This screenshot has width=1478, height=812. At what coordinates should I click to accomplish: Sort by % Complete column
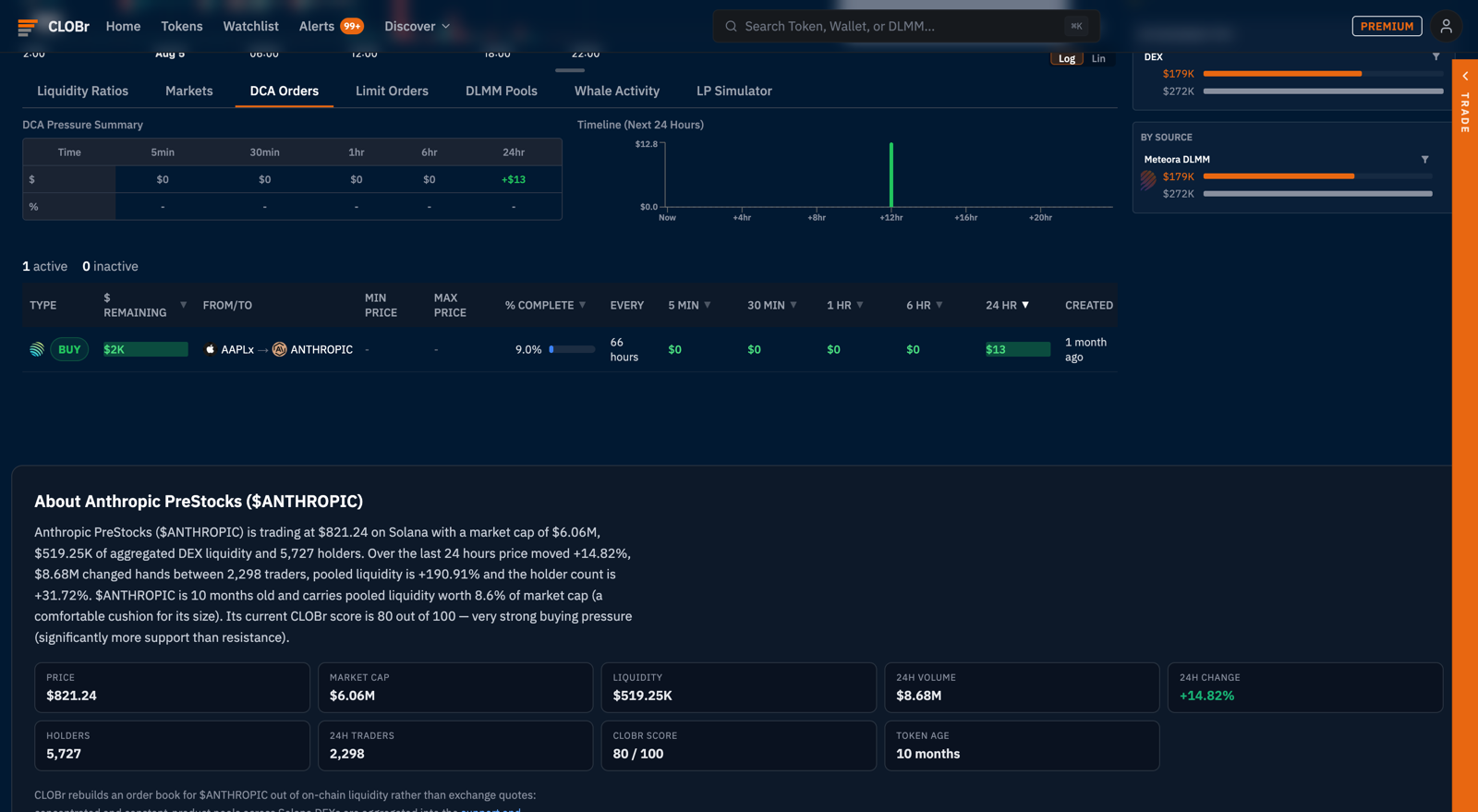coord(545,305)
